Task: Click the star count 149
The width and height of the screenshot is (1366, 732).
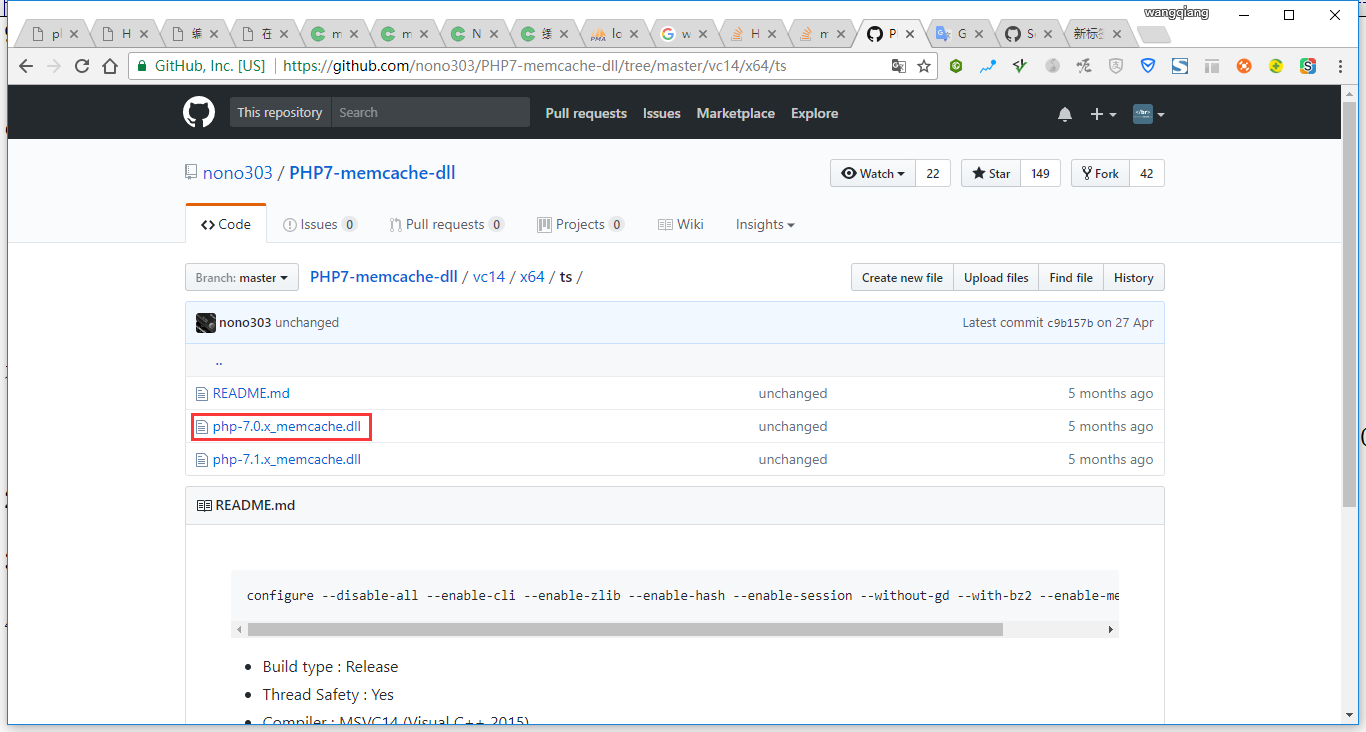Action: 1040,173
